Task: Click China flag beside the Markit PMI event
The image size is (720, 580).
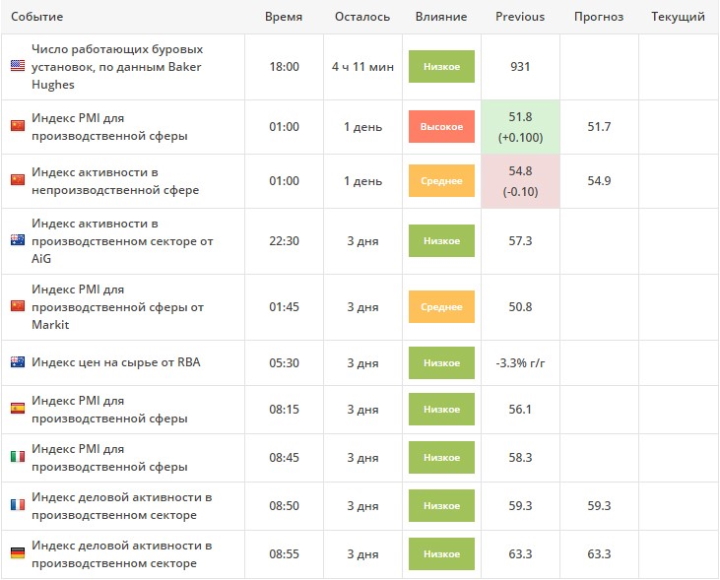Action: (x=17, y=306)
